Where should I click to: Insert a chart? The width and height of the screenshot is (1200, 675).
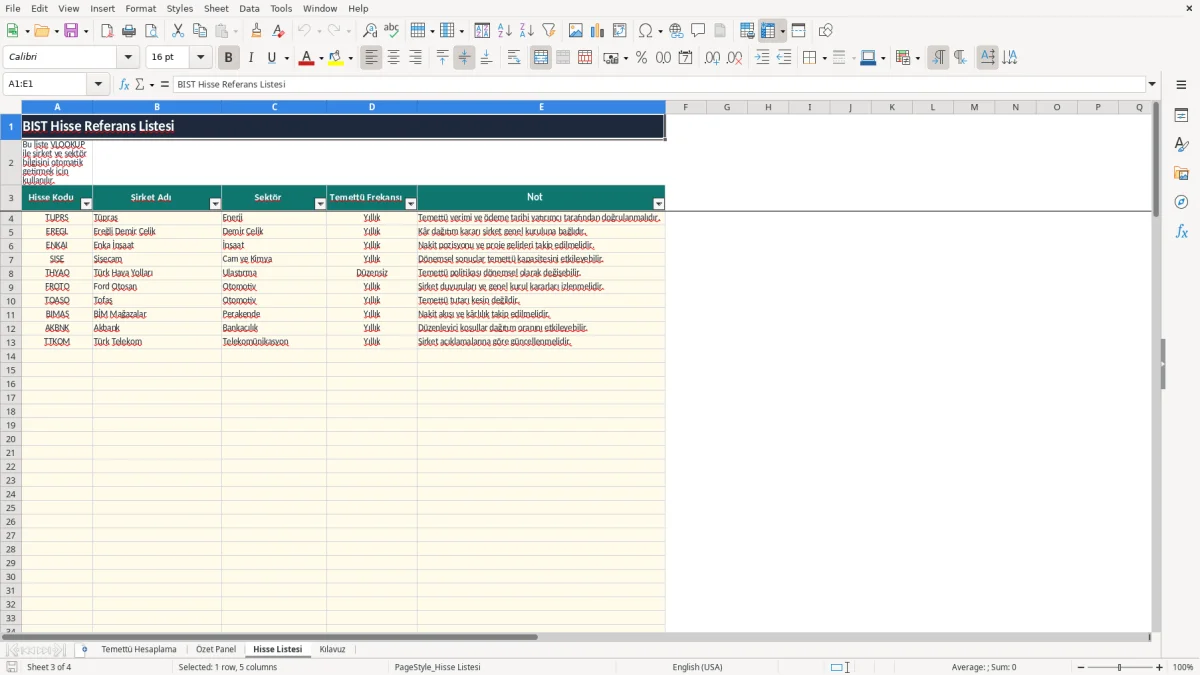598,31
